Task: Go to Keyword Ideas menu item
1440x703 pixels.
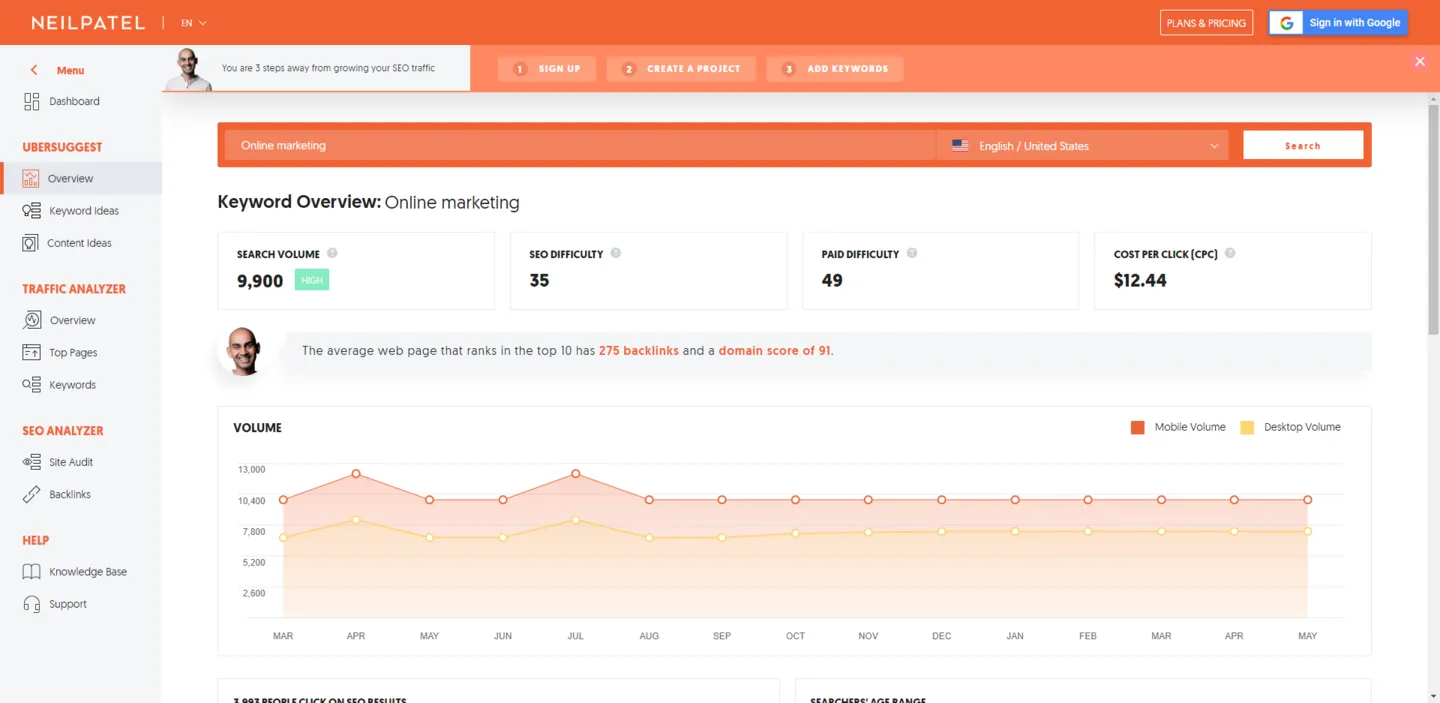Action: pos(84,211)
